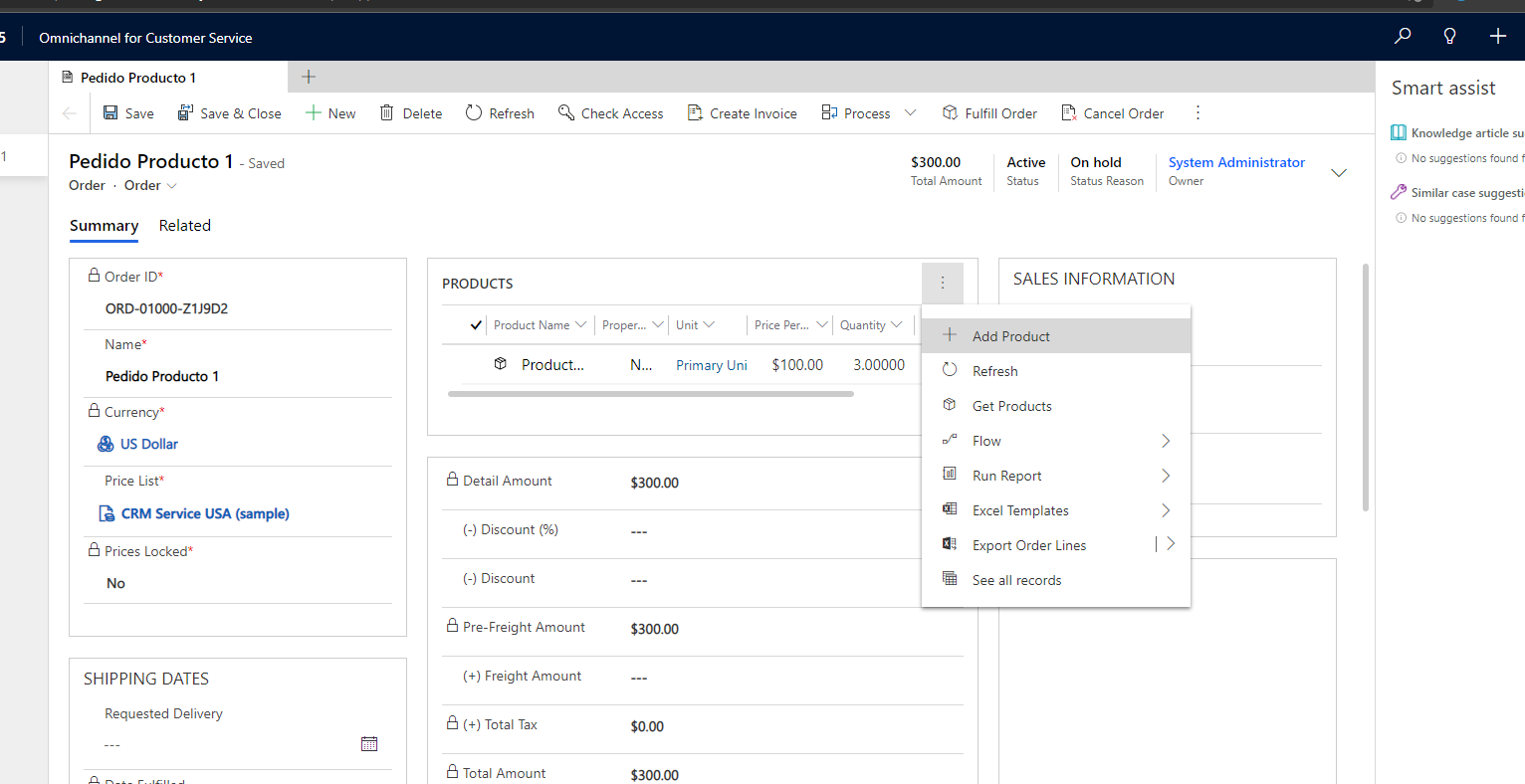Click the Similar case suggestions wrench icon
The image size is (1525, 784).
coord(1399,192)
